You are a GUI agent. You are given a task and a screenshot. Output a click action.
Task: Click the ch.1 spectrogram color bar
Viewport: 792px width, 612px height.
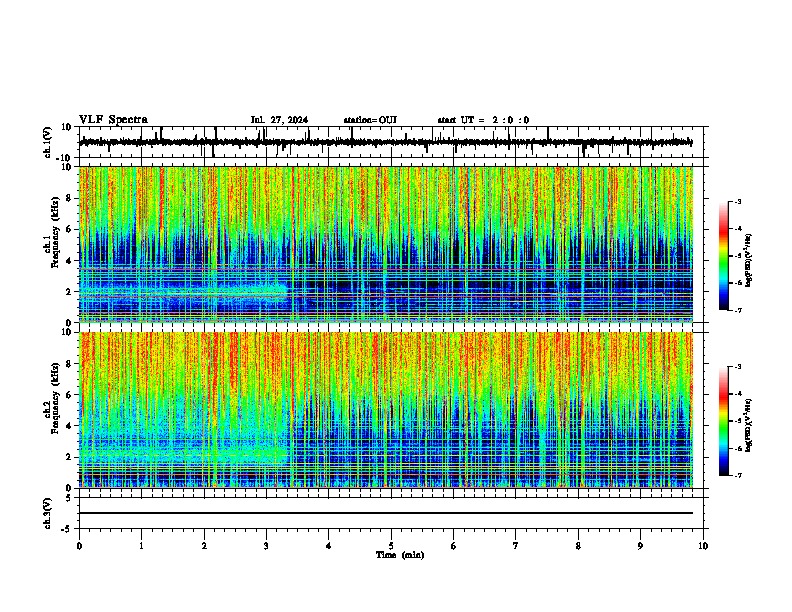[724, 256]
